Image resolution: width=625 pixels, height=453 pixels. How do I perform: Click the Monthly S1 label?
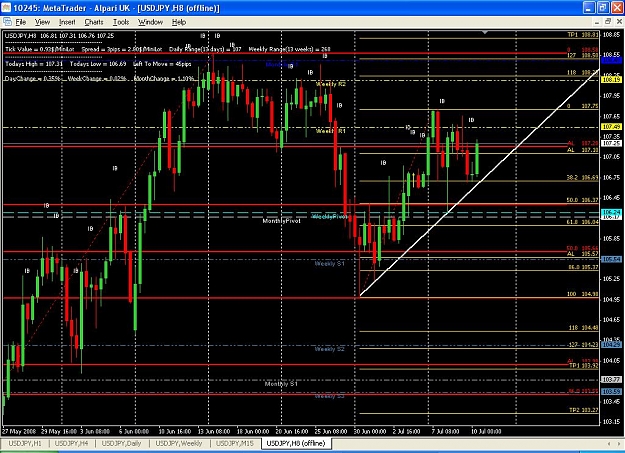281,384
